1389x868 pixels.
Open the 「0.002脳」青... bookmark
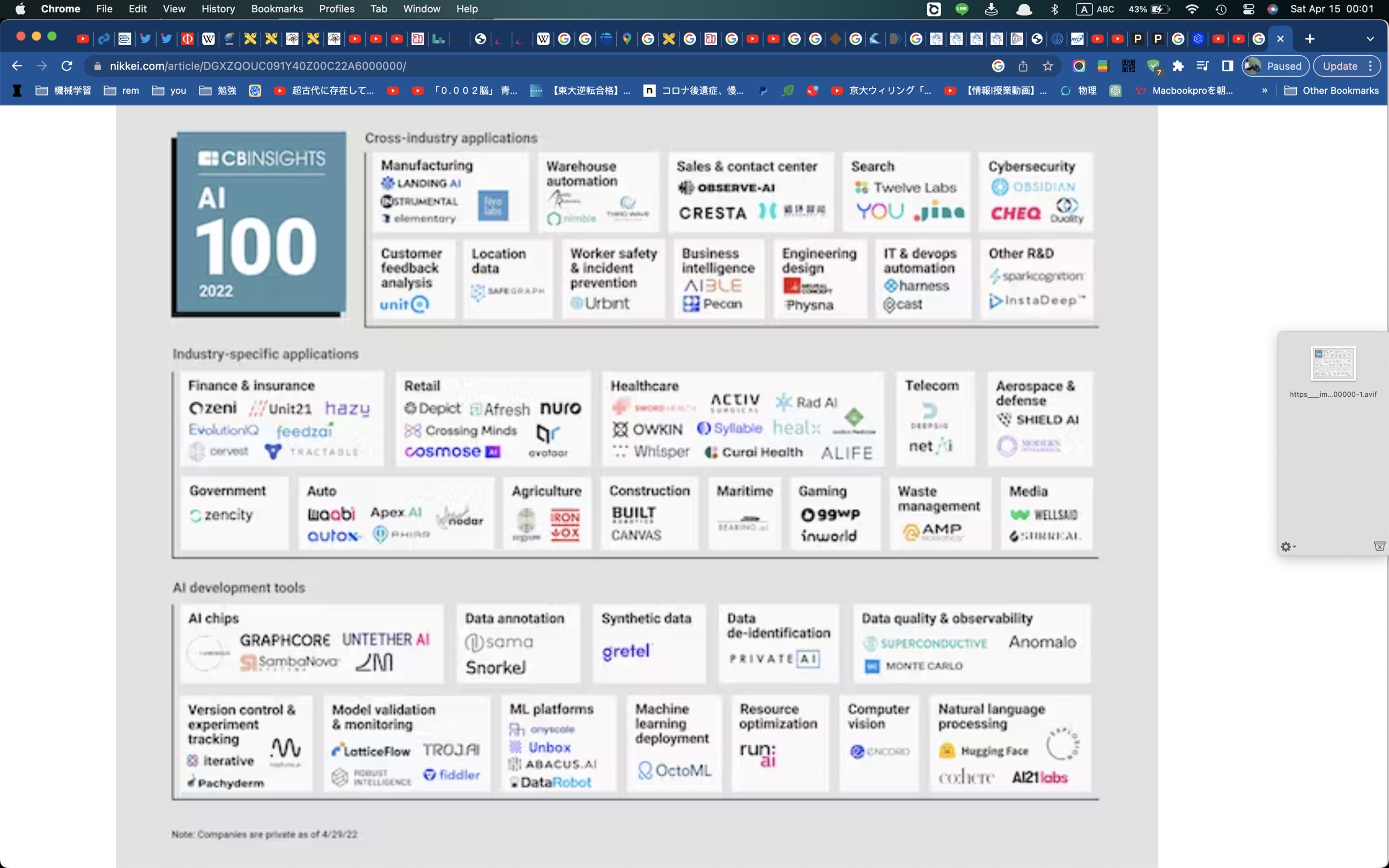point(466,90)
